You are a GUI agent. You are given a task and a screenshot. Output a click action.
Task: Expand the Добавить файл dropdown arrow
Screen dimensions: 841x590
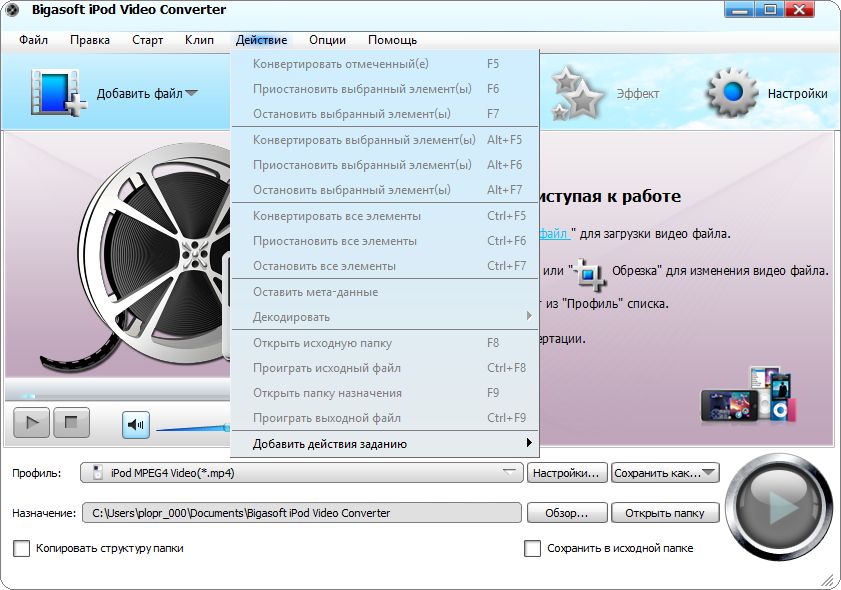click(x=191, y=93)
